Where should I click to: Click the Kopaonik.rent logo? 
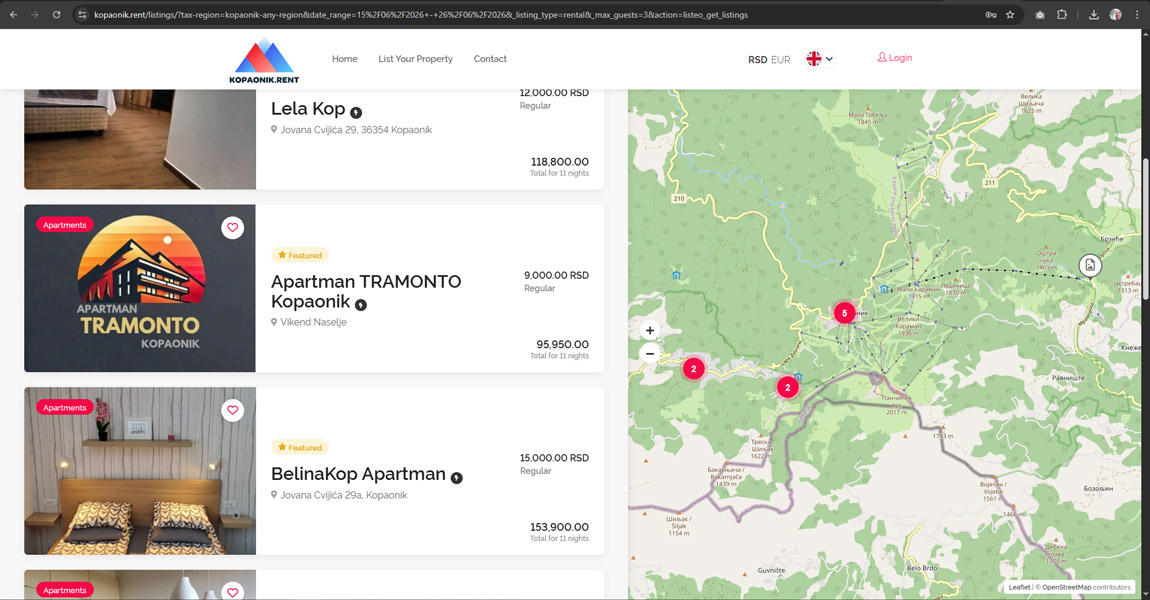coord(264,60)
